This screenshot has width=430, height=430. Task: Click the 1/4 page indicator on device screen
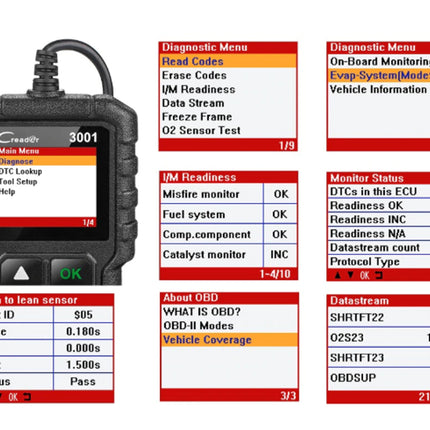[88, 222]
